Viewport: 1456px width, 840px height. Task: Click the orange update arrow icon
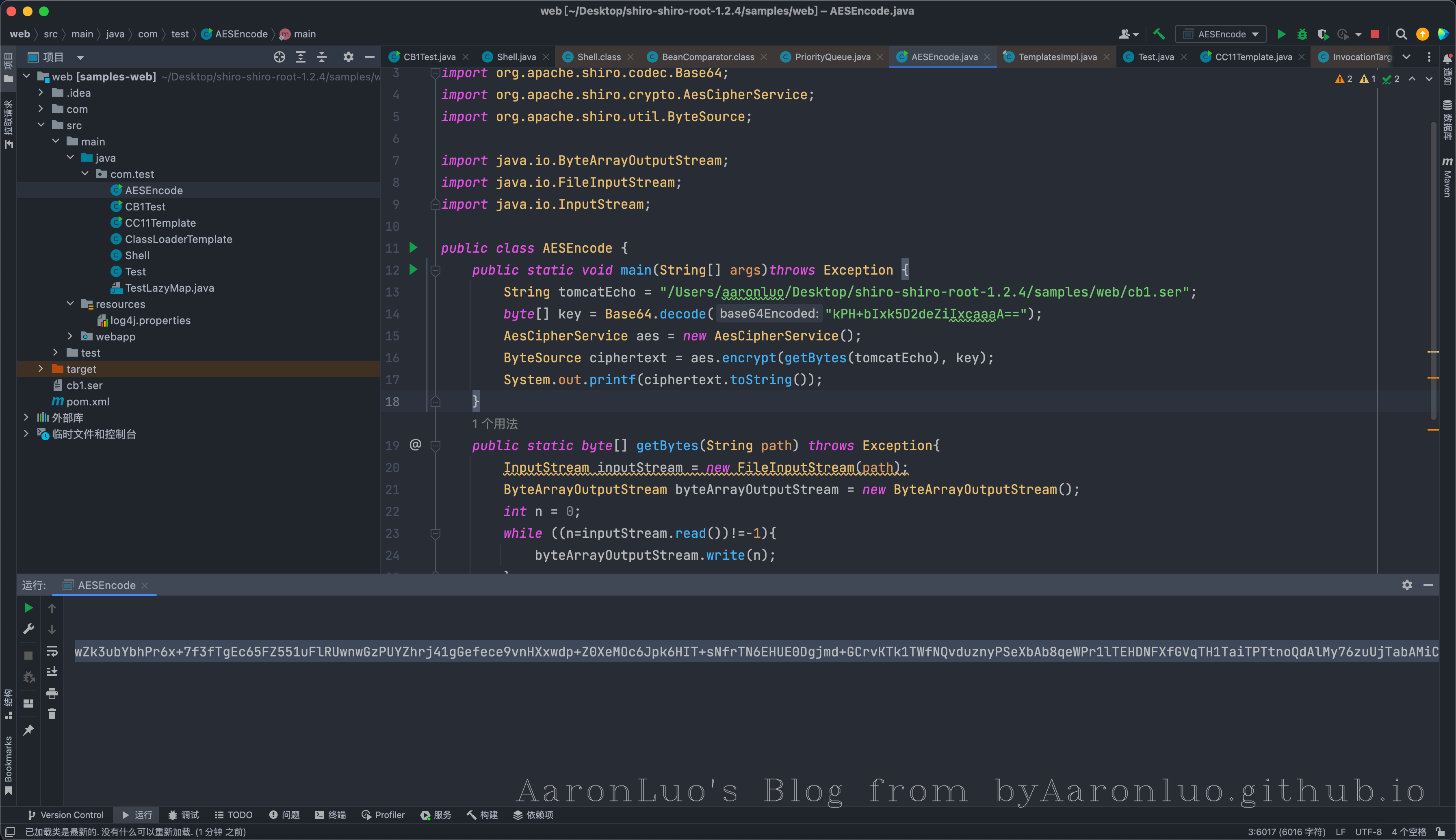1423,34
